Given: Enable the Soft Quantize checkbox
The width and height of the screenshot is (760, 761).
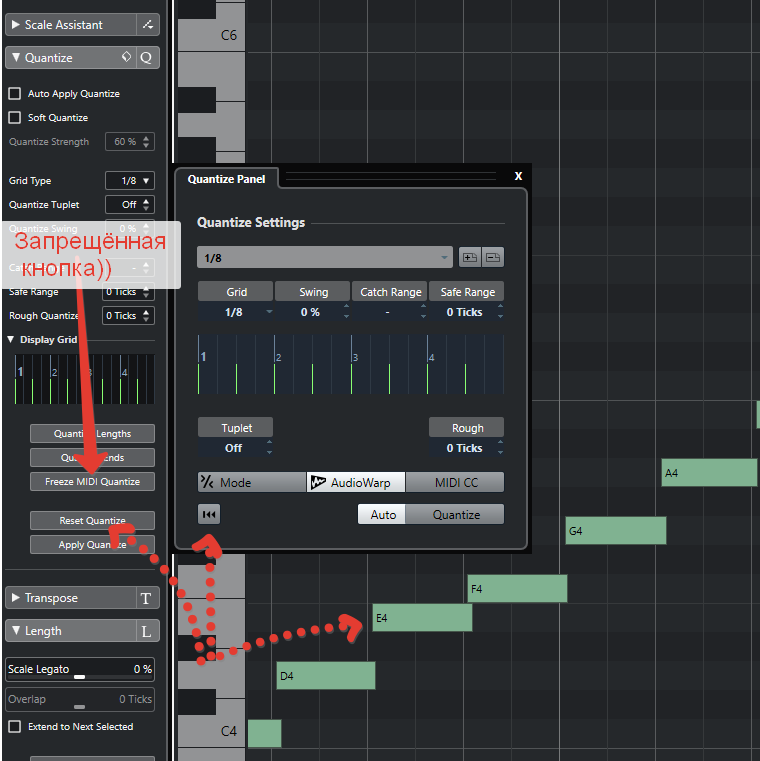Looking at the screenshot, I should click(x=15, y=117).
